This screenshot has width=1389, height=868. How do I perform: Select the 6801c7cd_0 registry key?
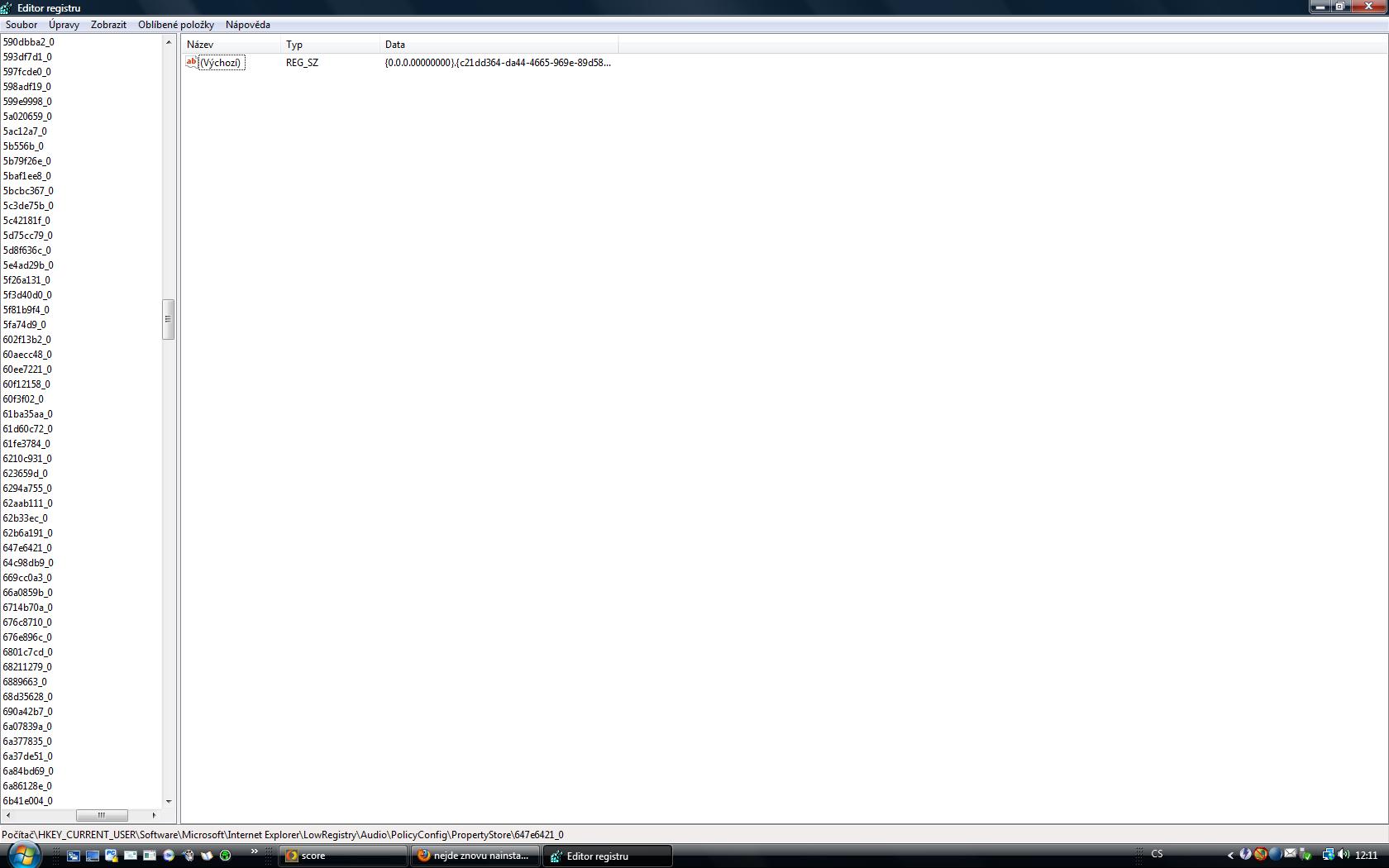(x=27, y=652)
